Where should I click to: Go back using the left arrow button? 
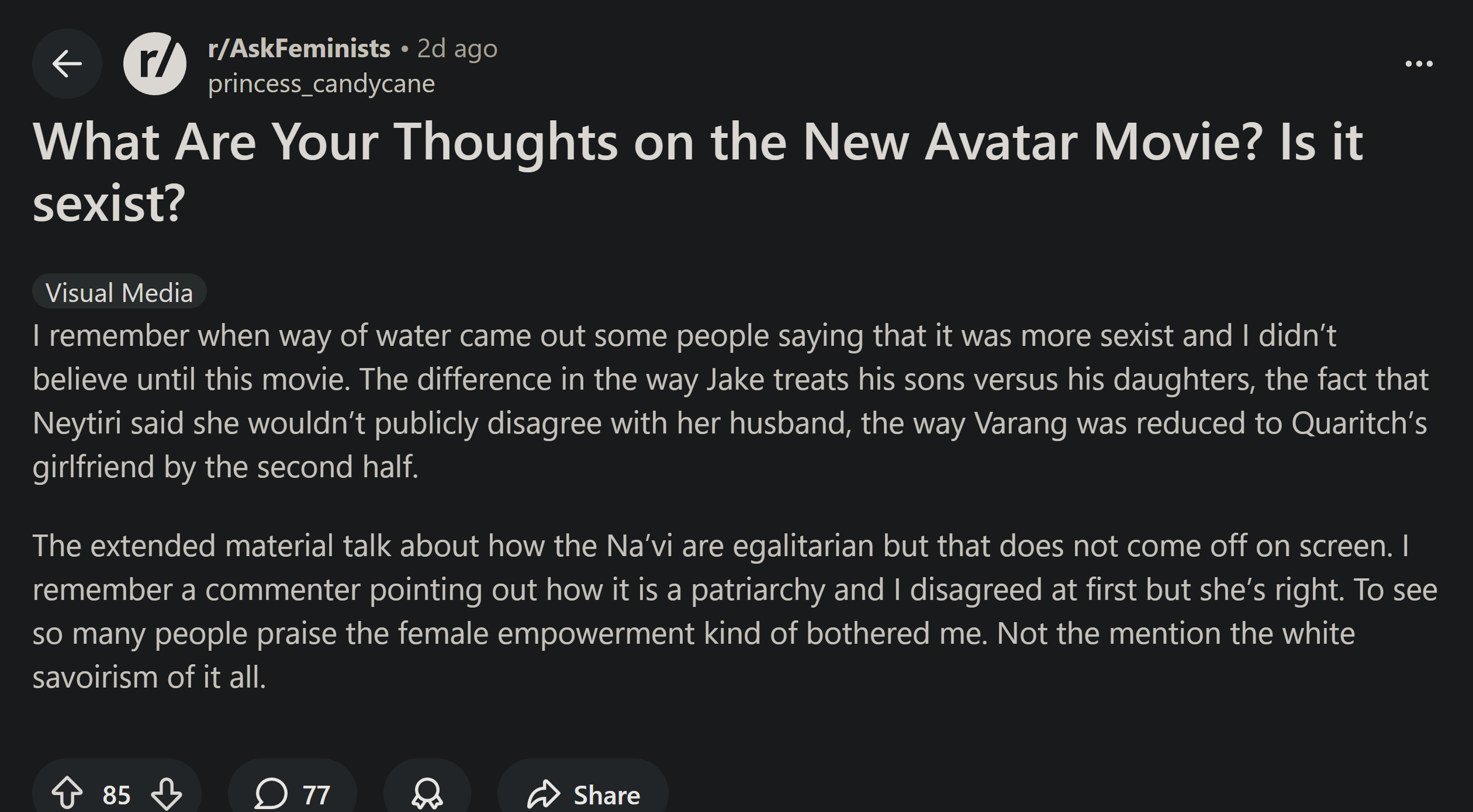click(67, 64)
